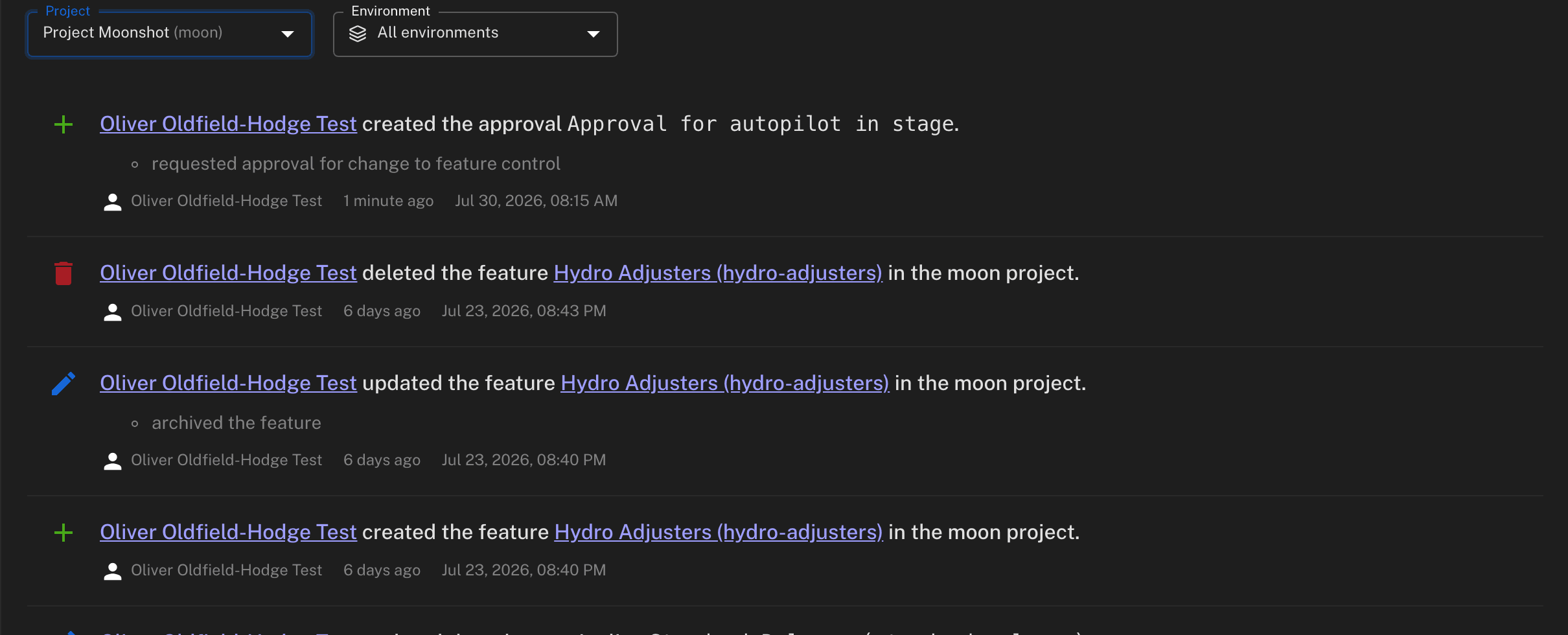Click 'Jul 23, 2026, 08:43 PM' date
The image size is (1568, 635).
pos(524,311)
